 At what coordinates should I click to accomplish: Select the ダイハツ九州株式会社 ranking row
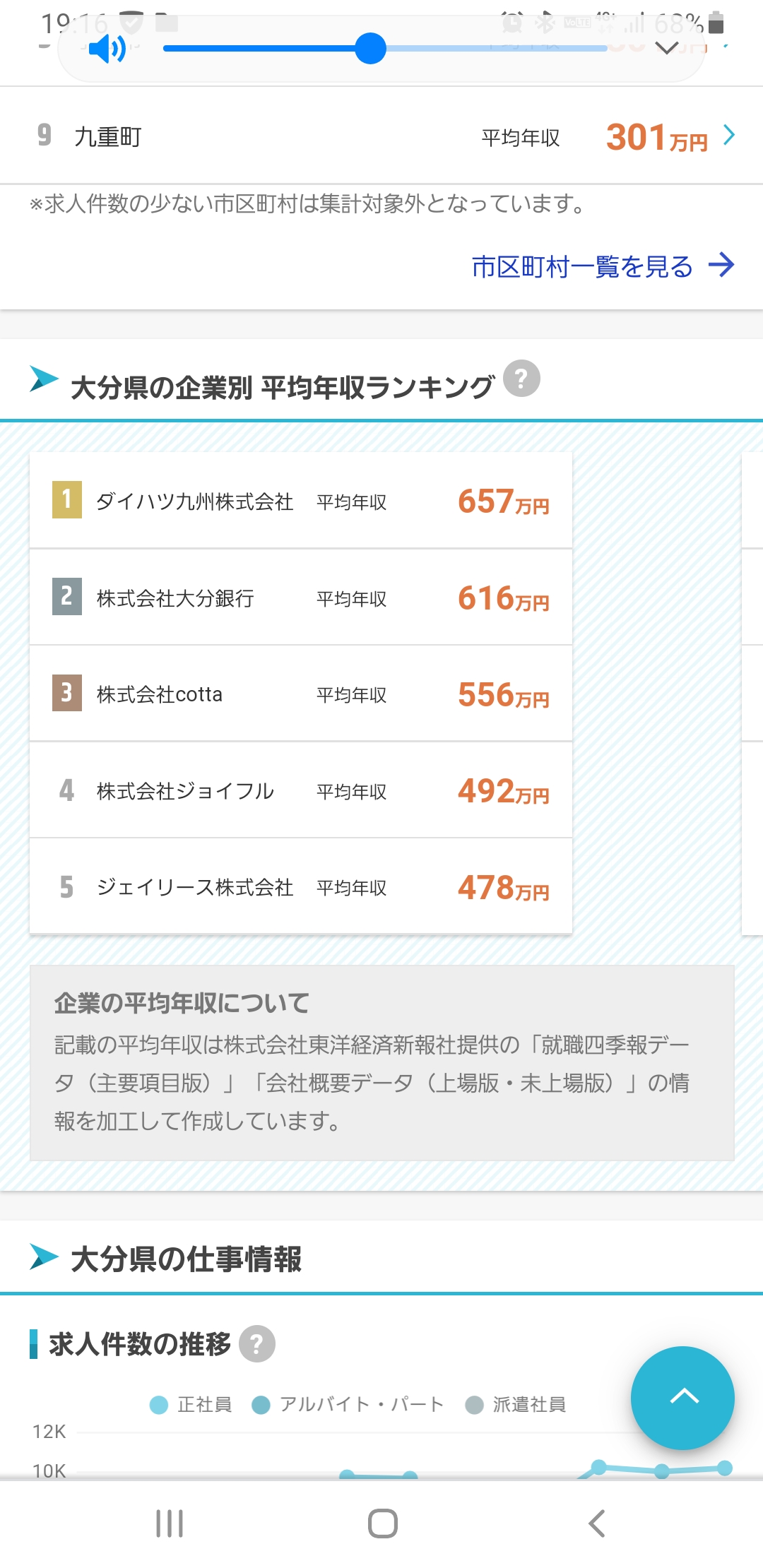tap(301, 501)
